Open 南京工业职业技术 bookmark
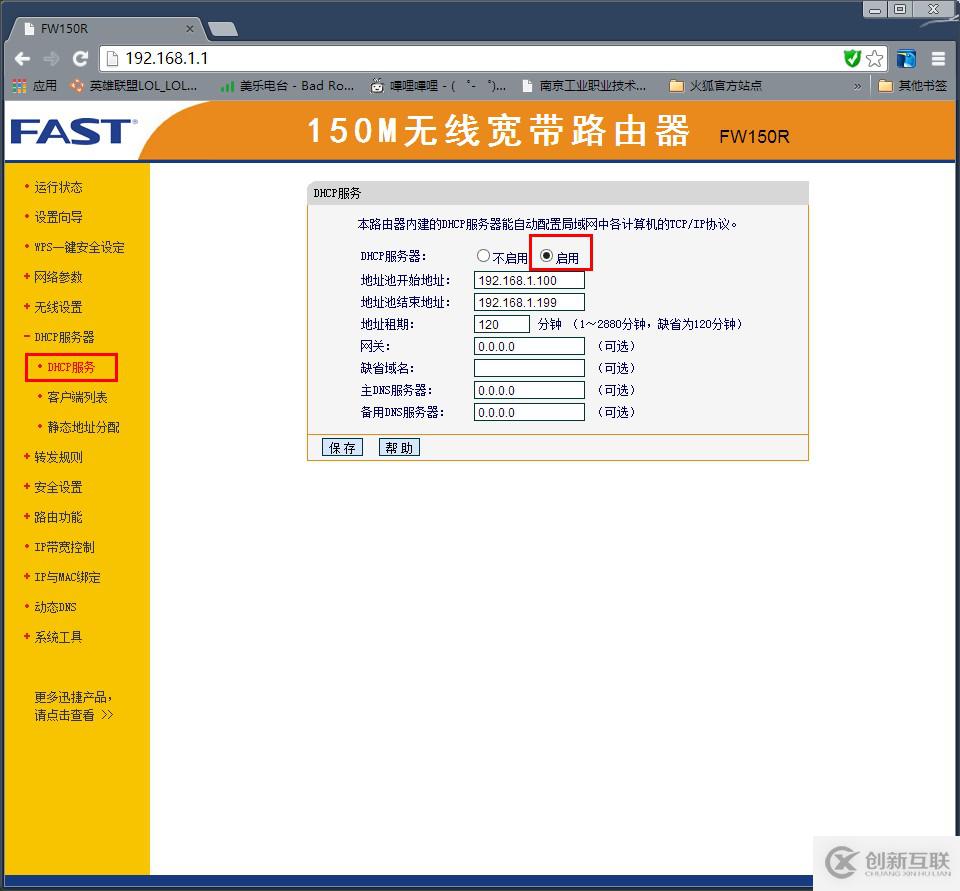The image size is (960, 891). point(584,86)
